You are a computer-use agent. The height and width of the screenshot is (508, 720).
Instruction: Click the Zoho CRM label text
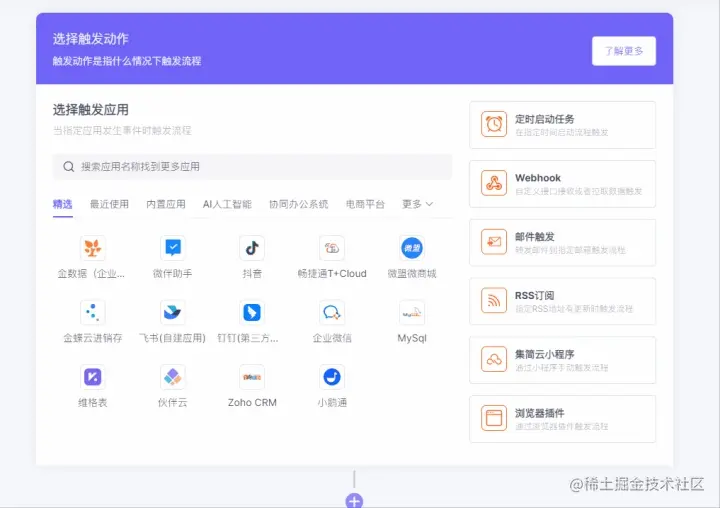point(252,402)
